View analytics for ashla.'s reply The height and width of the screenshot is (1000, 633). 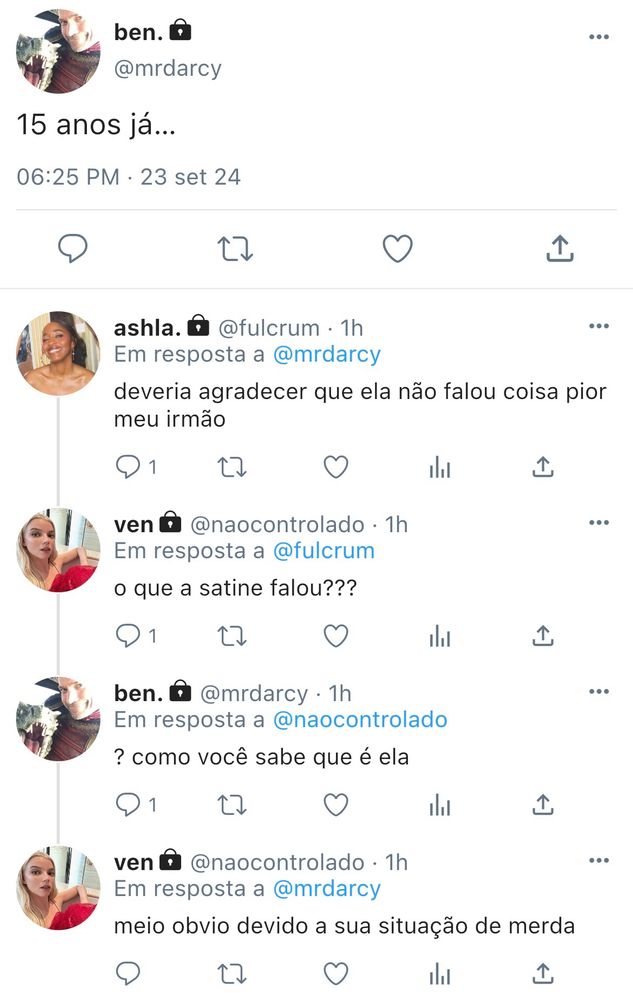(440, 467)
